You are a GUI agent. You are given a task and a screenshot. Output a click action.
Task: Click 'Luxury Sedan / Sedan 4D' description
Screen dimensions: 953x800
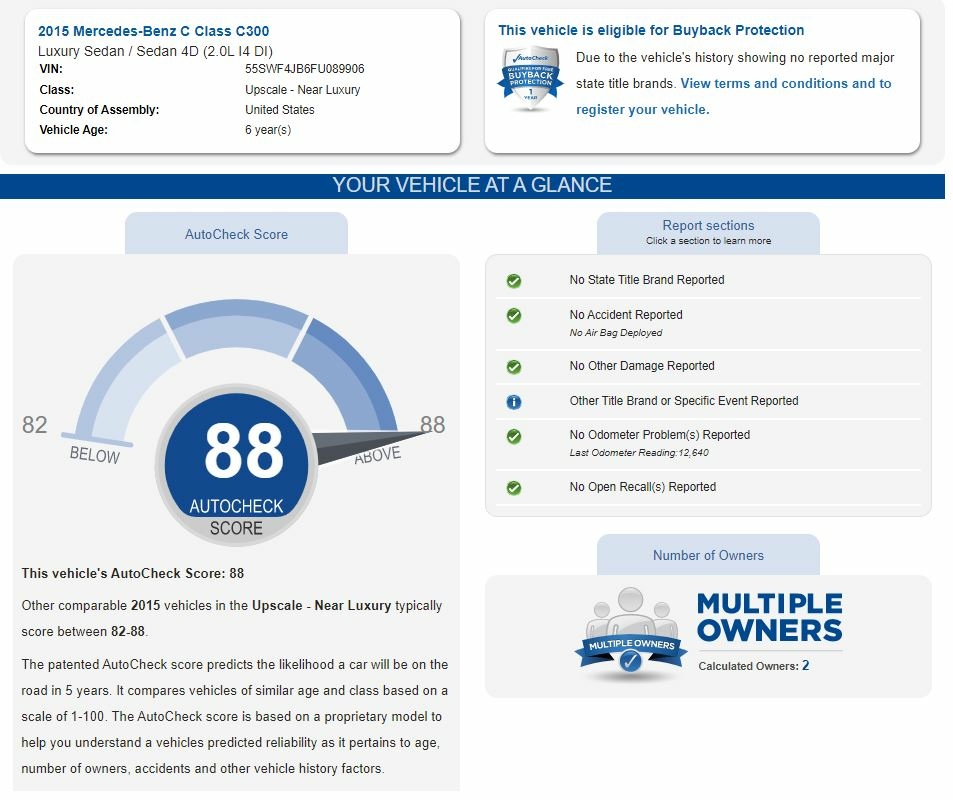(156, 51)
